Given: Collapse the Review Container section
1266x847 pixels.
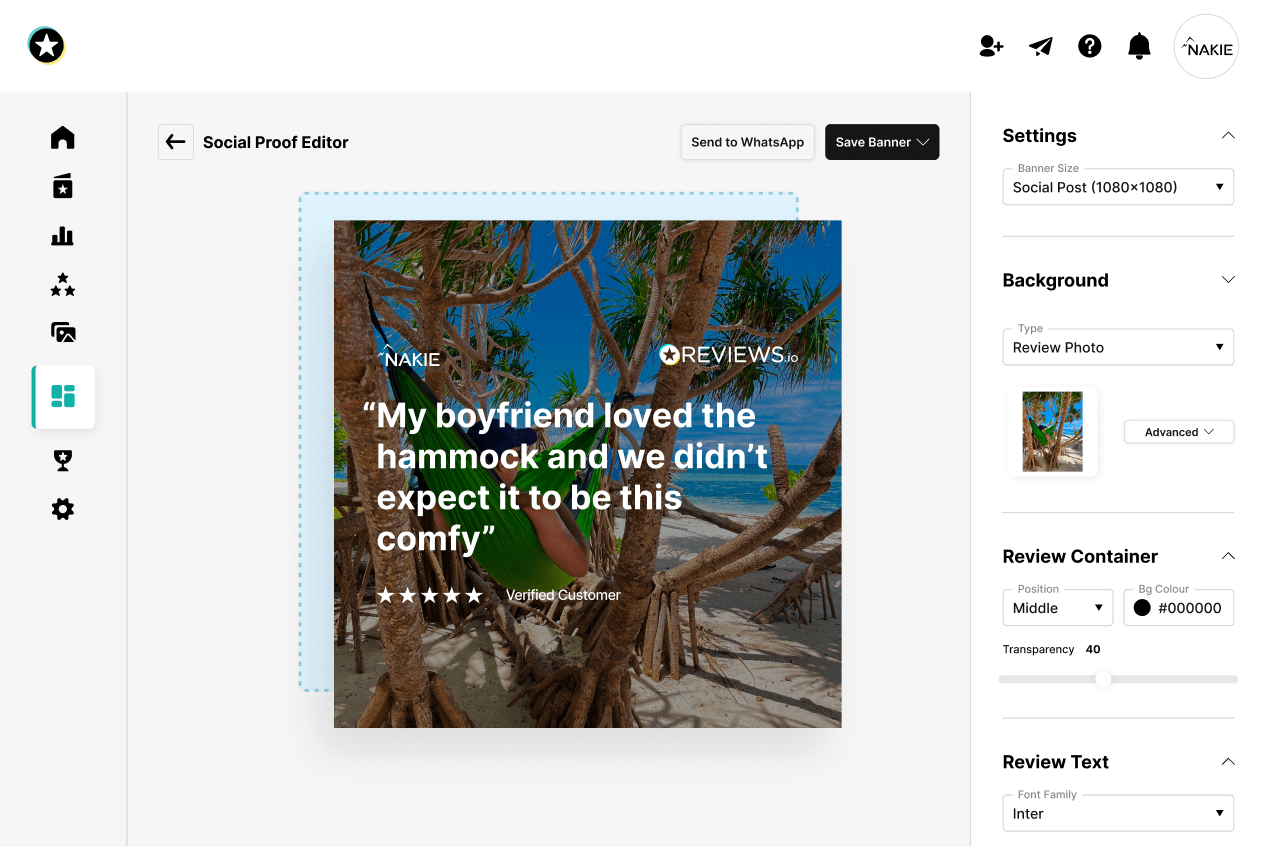Looking at the screenshot, I should coord(1228,556).
